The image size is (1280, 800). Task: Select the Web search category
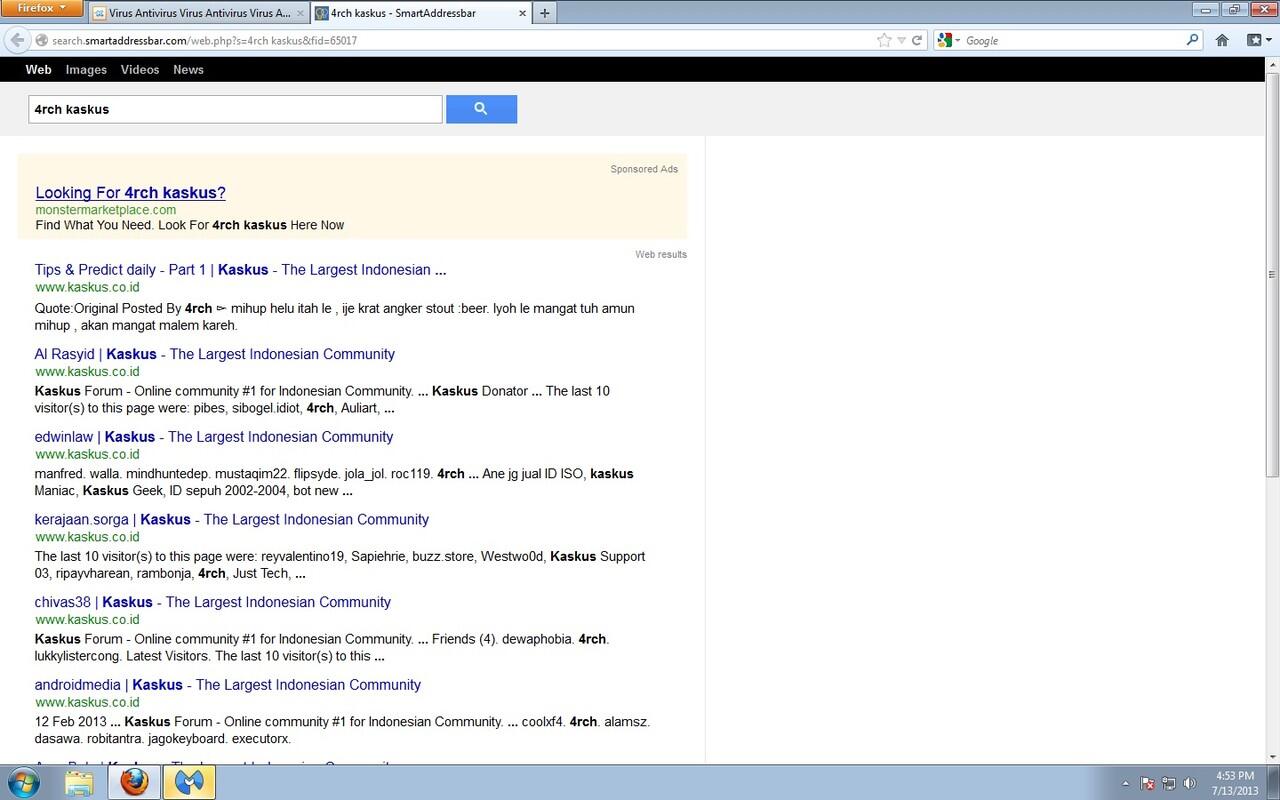point(38,70)
